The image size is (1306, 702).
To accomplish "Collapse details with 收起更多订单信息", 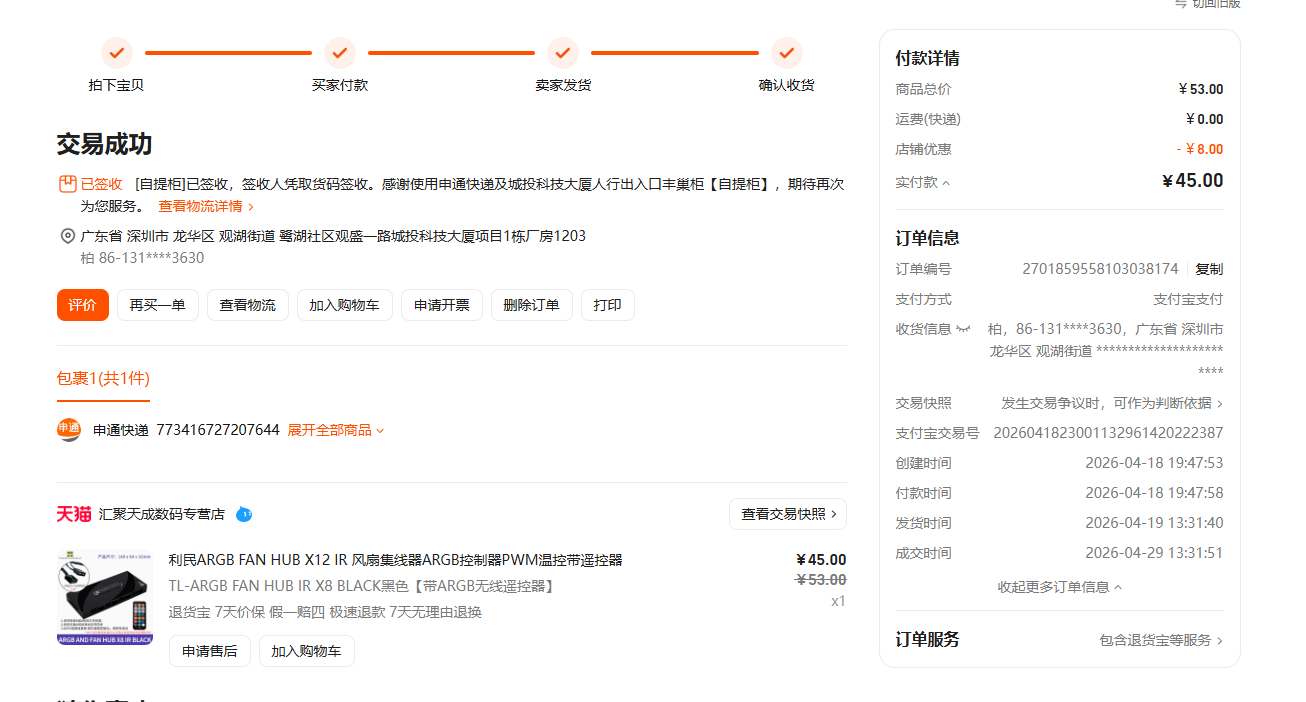I will point(1059,587).
